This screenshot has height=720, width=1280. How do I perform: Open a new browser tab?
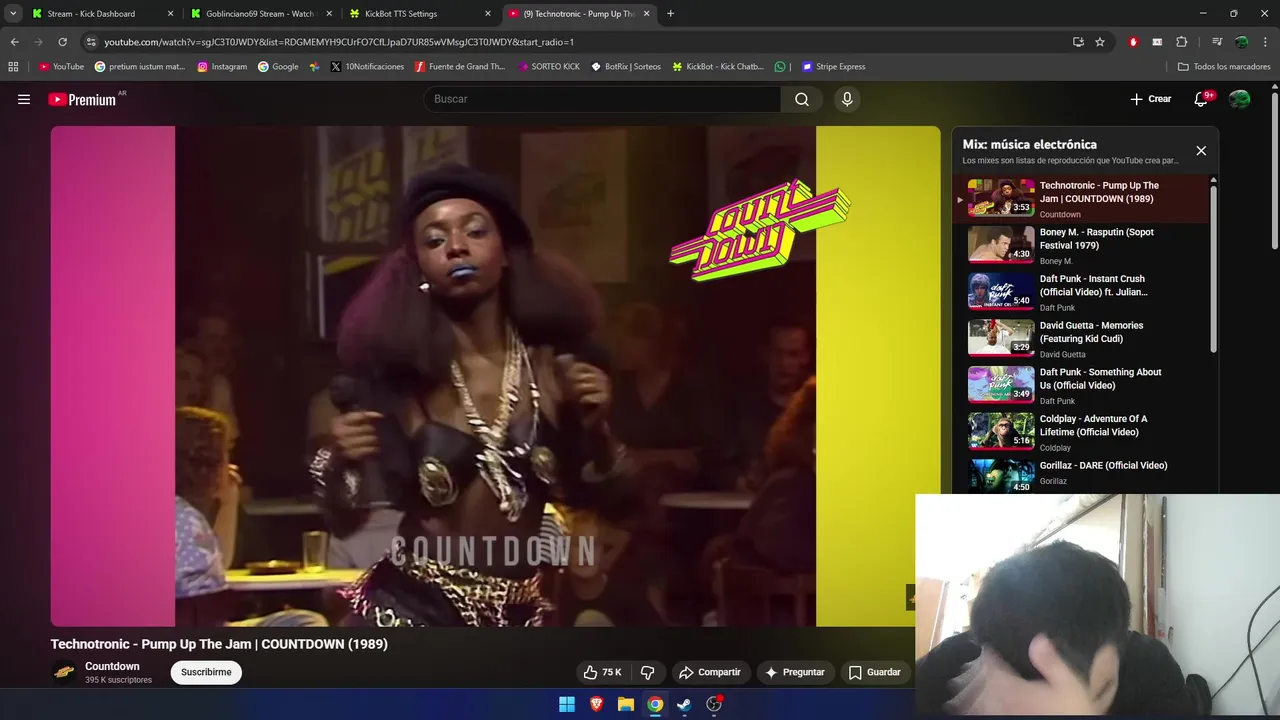point(670,14)
